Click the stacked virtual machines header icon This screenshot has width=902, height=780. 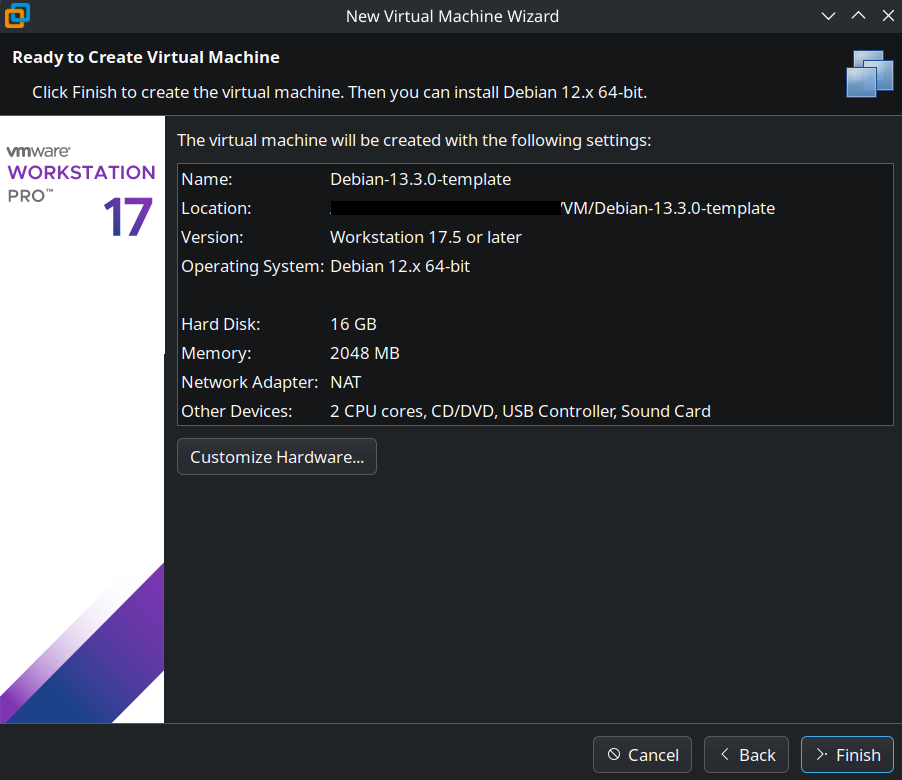point(868,73)
